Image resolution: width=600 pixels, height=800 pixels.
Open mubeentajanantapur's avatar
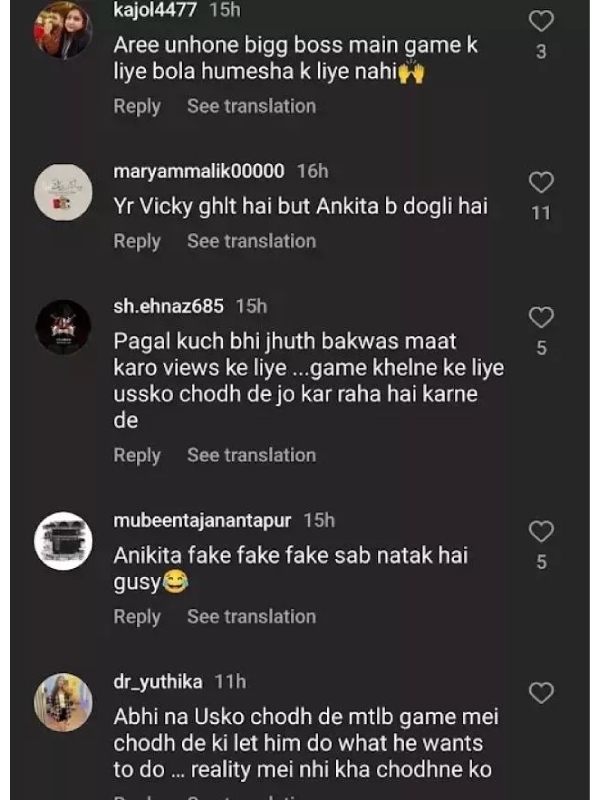63,541
